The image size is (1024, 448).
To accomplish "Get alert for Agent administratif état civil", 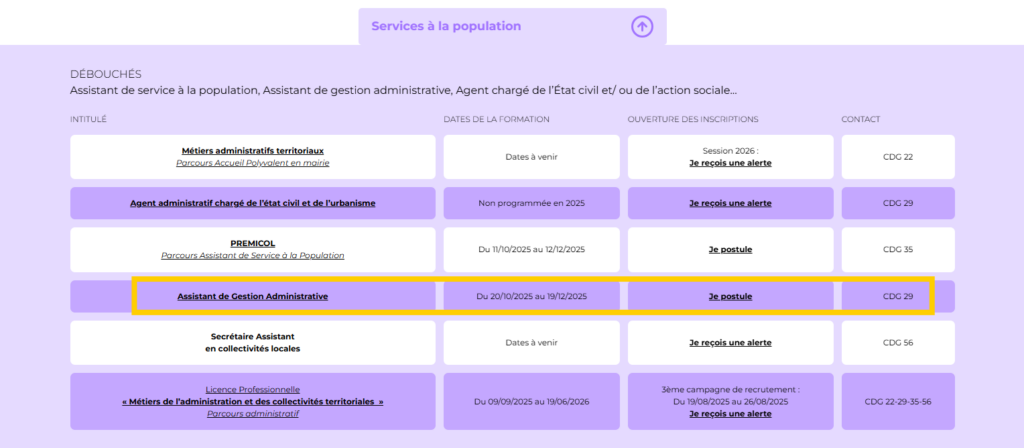I will tap(730, 203).
